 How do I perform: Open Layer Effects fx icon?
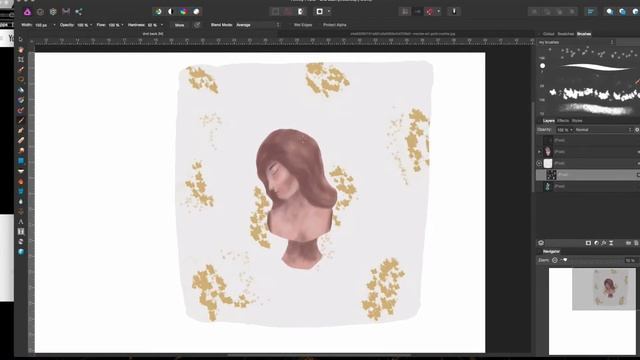click(x=604, y=243)
